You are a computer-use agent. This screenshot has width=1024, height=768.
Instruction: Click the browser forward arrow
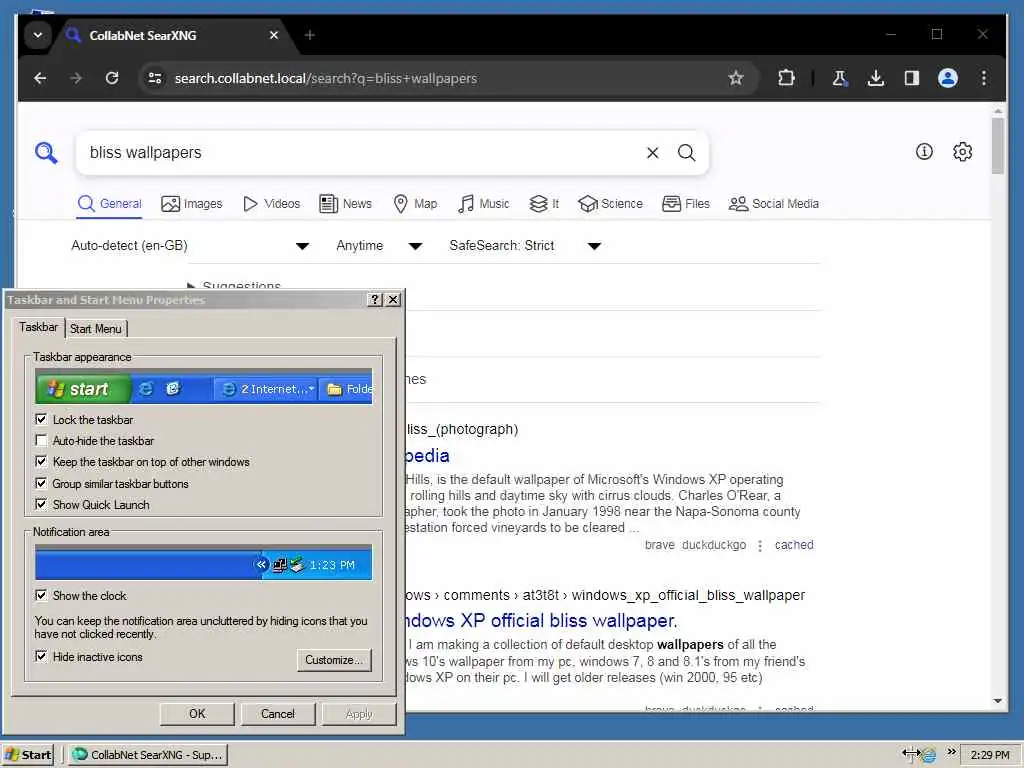[x=76, y=78]
